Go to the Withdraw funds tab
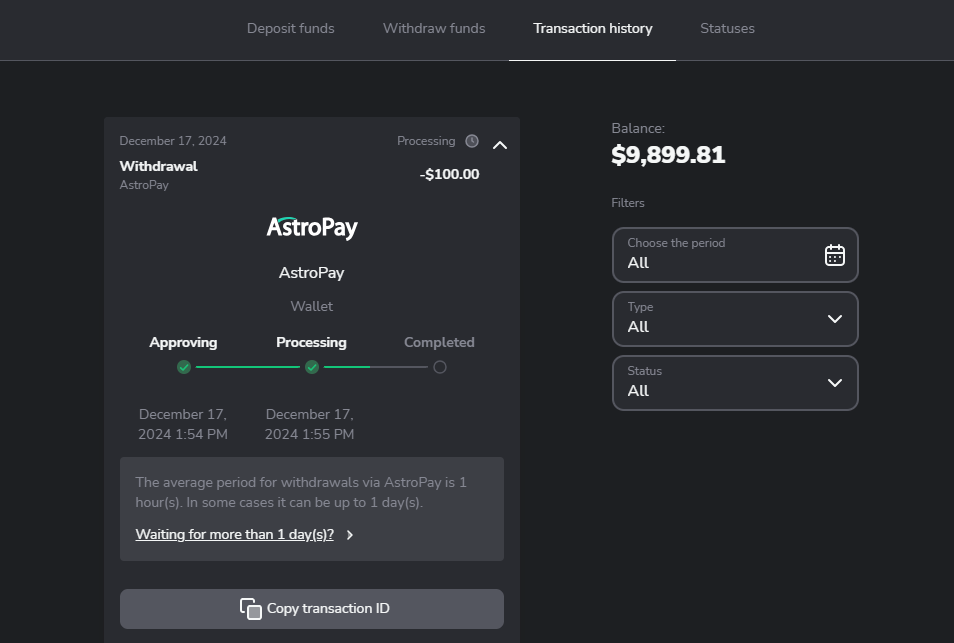 434,28
